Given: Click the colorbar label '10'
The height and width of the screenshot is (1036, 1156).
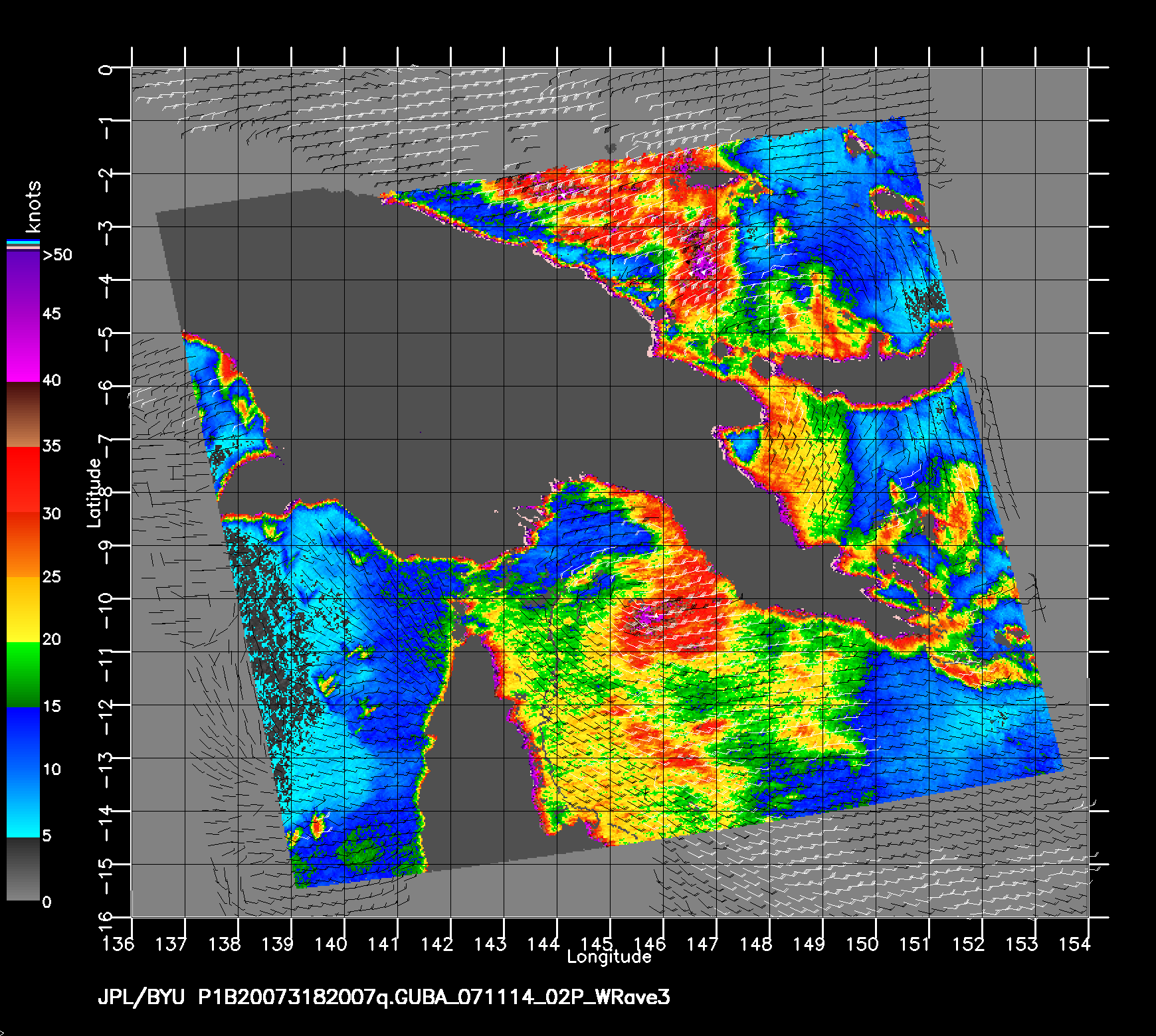Looking at the screenshot, I should click(52, 770).
